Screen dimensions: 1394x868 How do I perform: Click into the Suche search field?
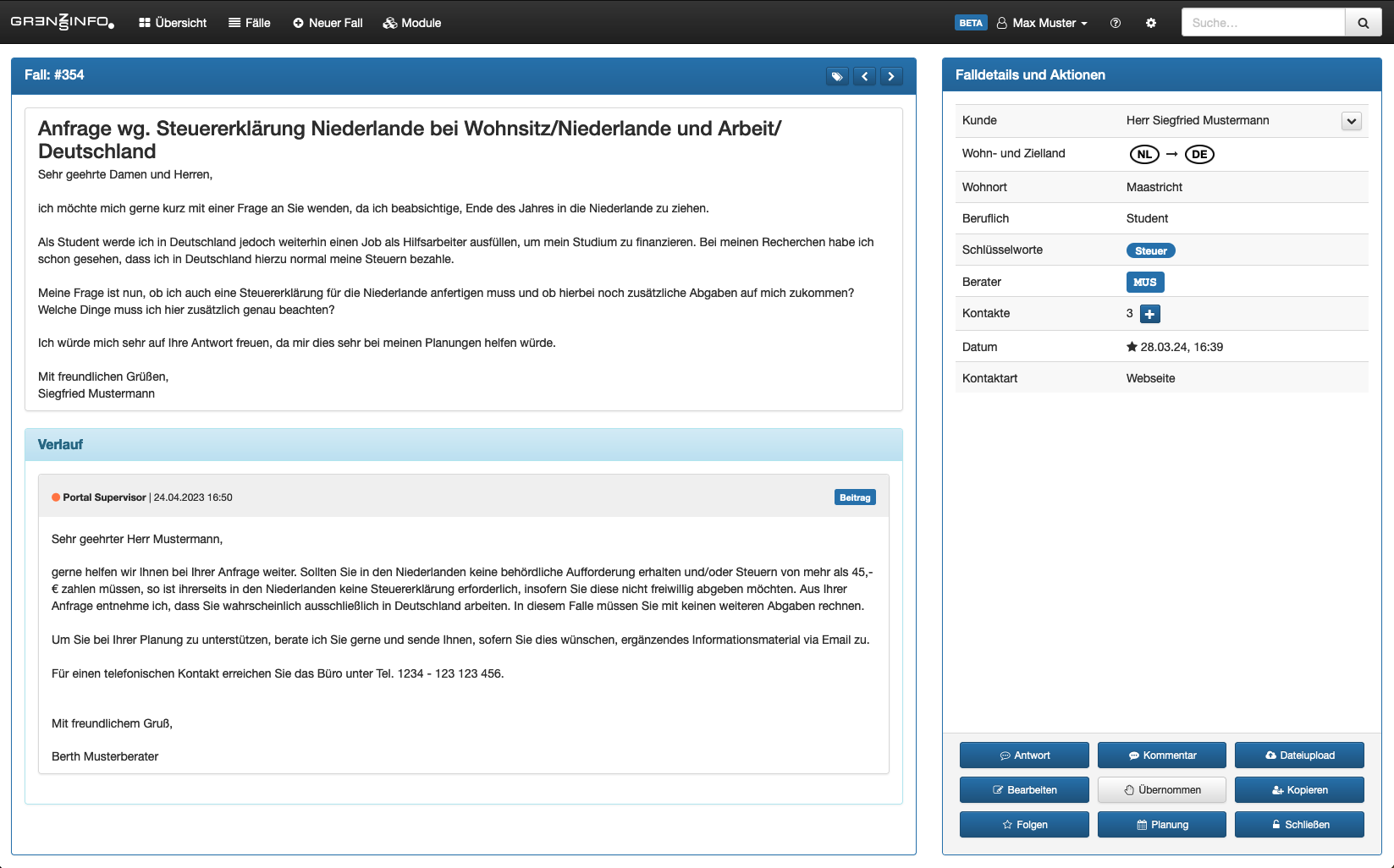click(x=1263, y=23)
